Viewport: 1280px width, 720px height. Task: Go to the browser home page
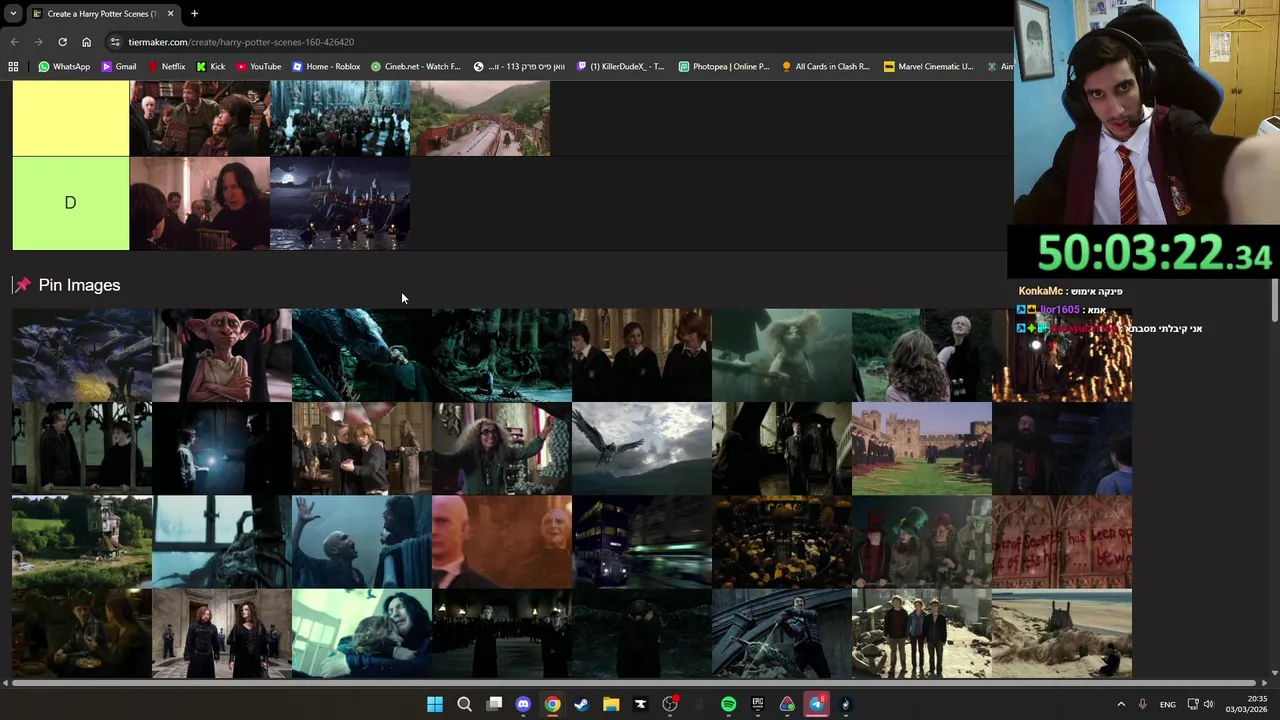pyautogui.click(x=86, y=42)
